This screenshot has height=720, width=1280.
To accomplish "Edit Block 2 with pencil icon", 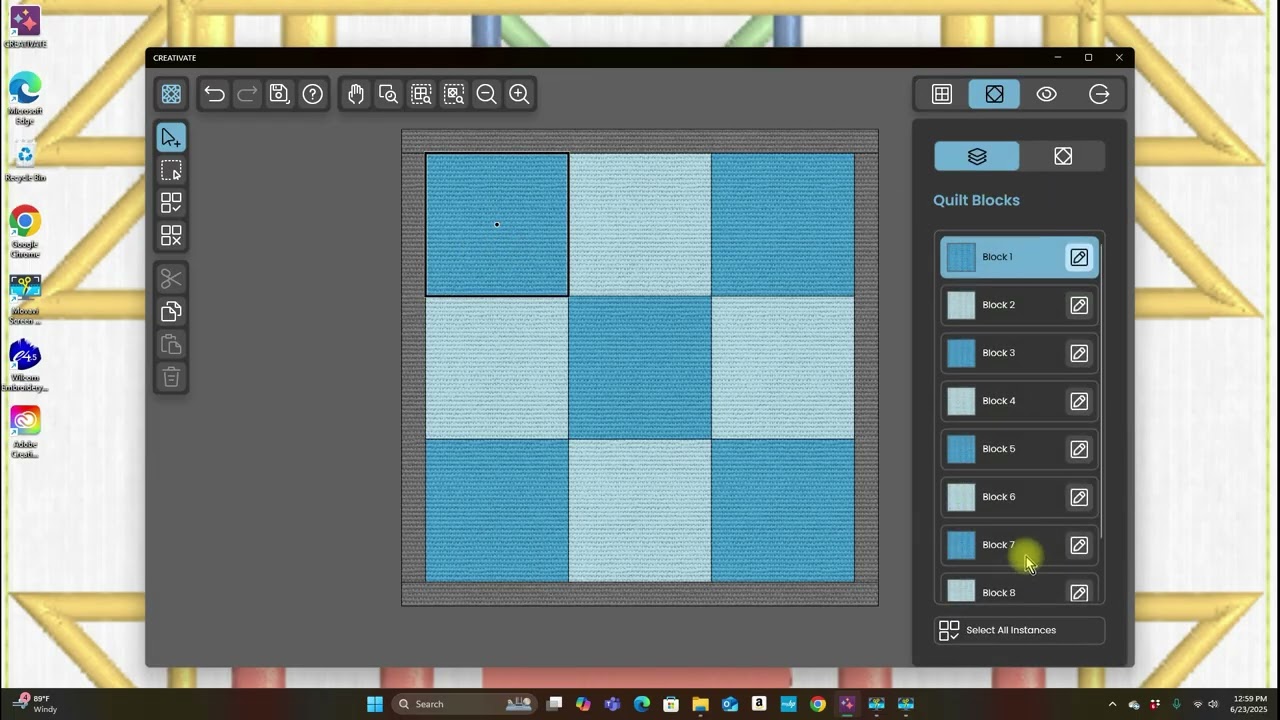I will coord(1079,305).
